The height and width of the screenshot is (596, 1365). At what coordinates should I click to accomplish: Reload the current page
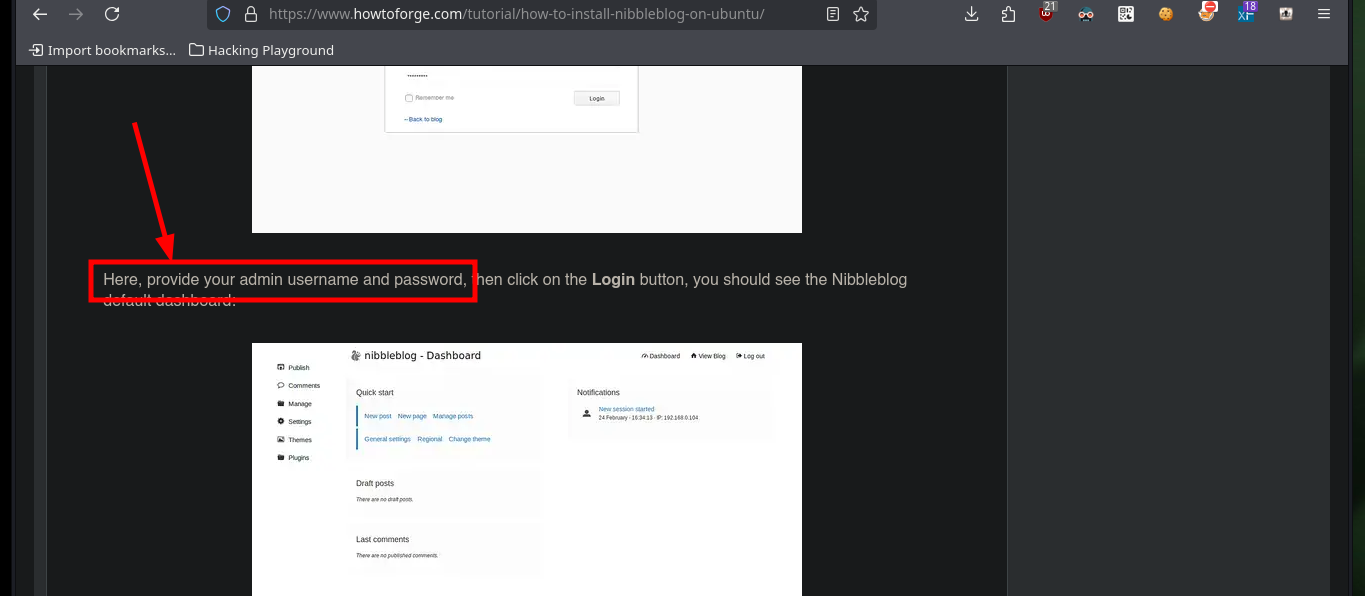112,14
